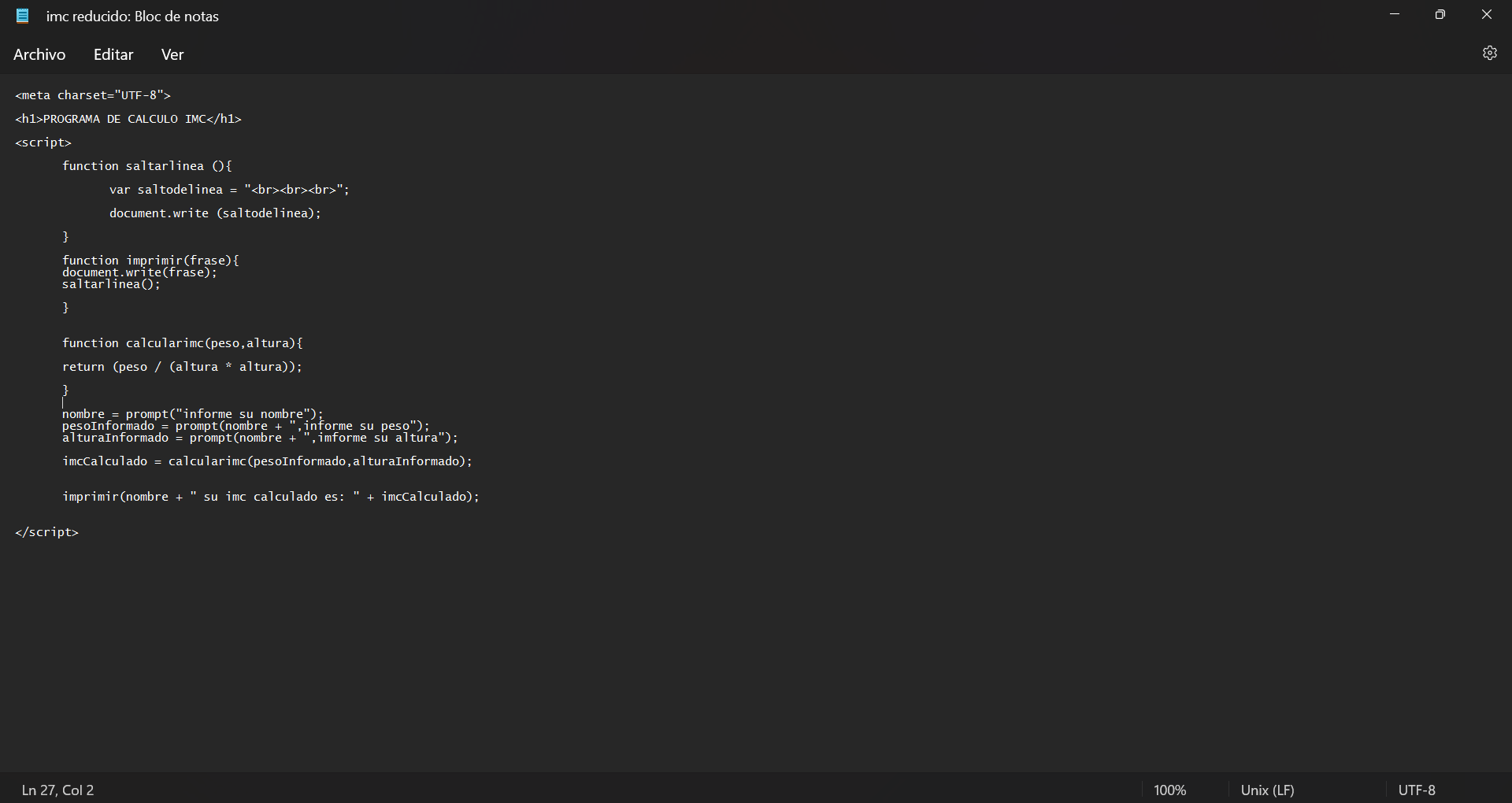Click the h1 PROGRAMA DE CALCULO IMC line
1512x803 pixels.
[128, 119]
